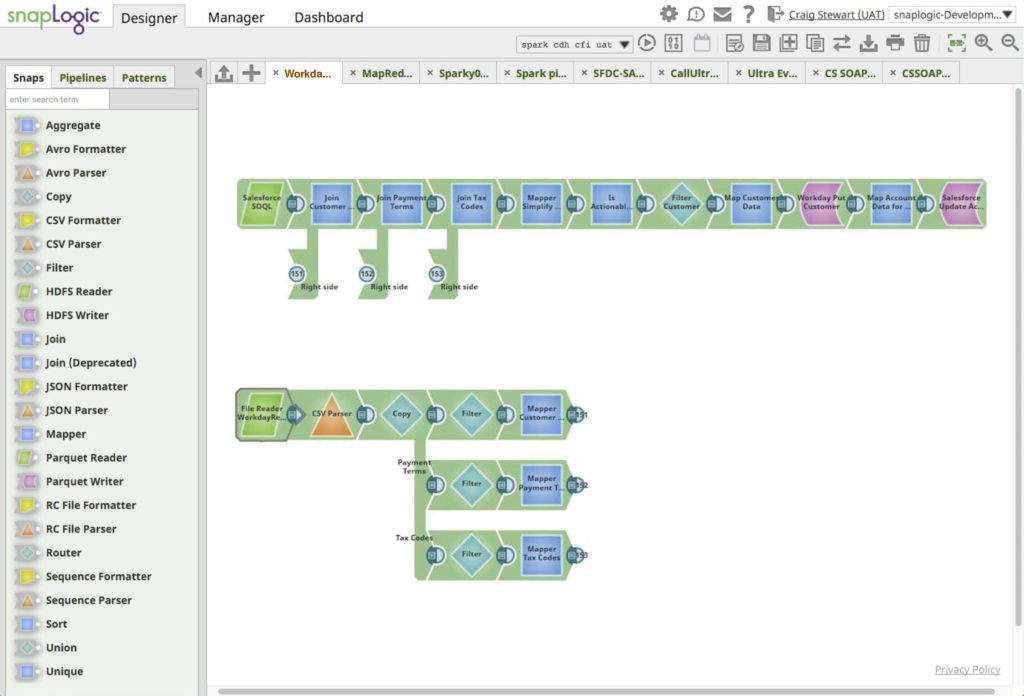This screenshot has width=1024, height=696.
Task: Select the CSV Parser snap on canvas
Action: [332, 415]
